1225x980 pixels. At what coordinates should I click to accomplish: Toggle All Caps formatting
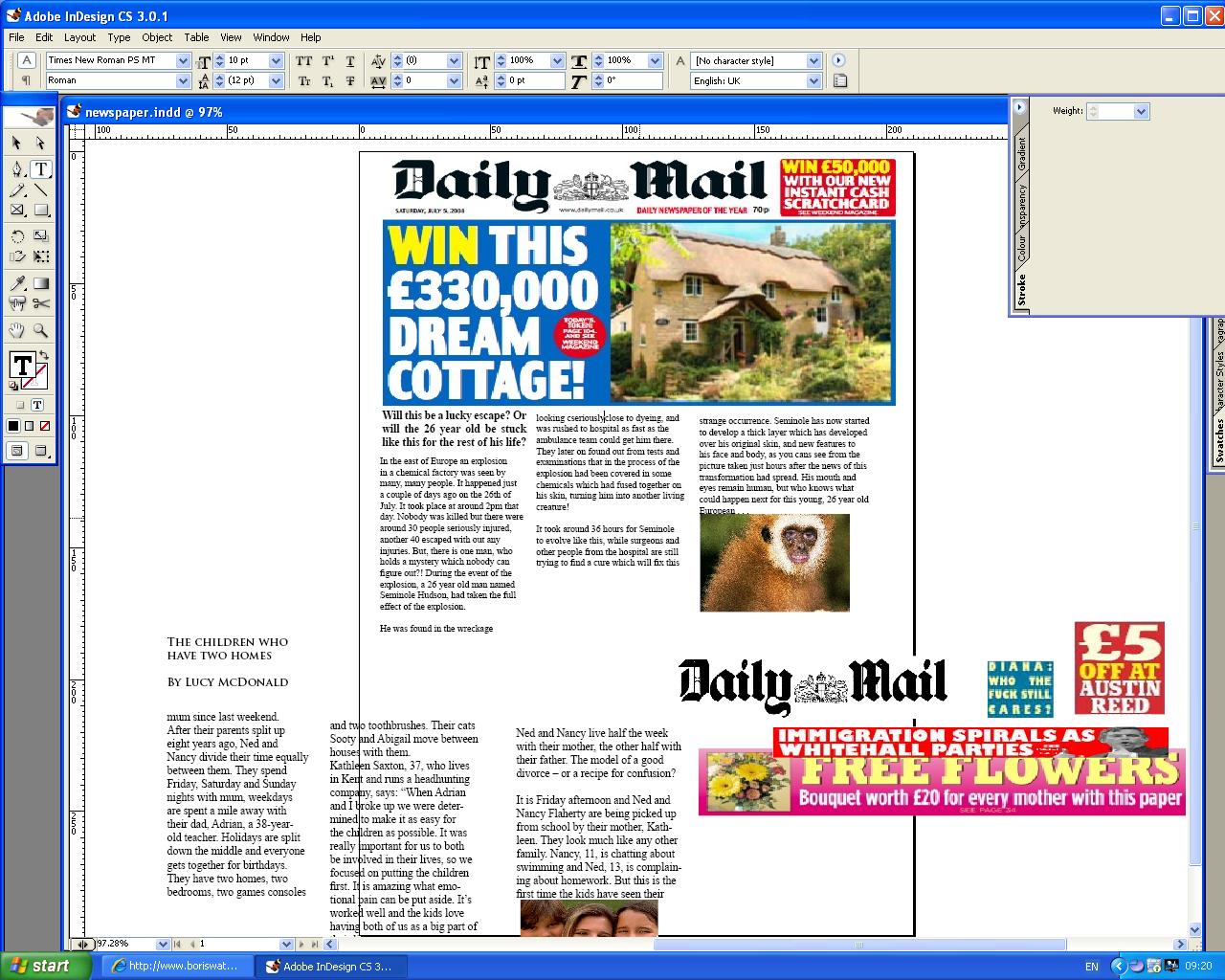tap(302, 61)
